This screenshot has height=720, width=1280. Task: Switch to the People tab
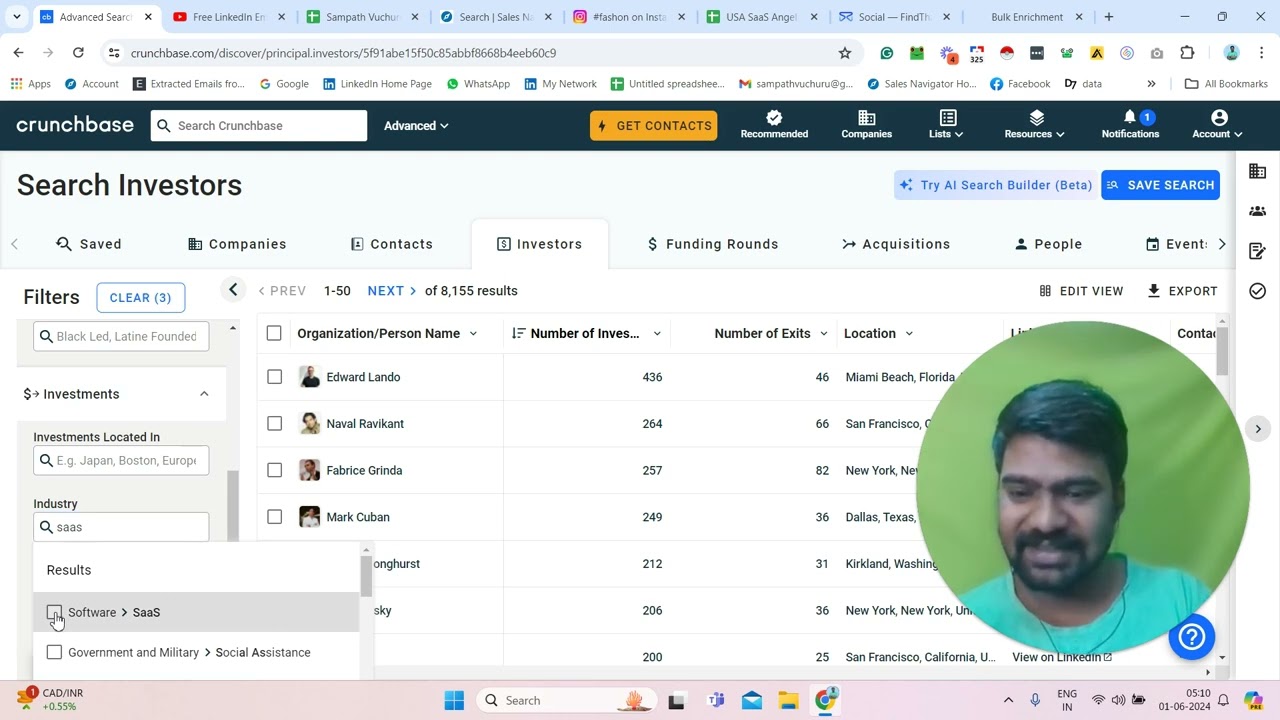pyautogui.click(x=1048, y=244)
